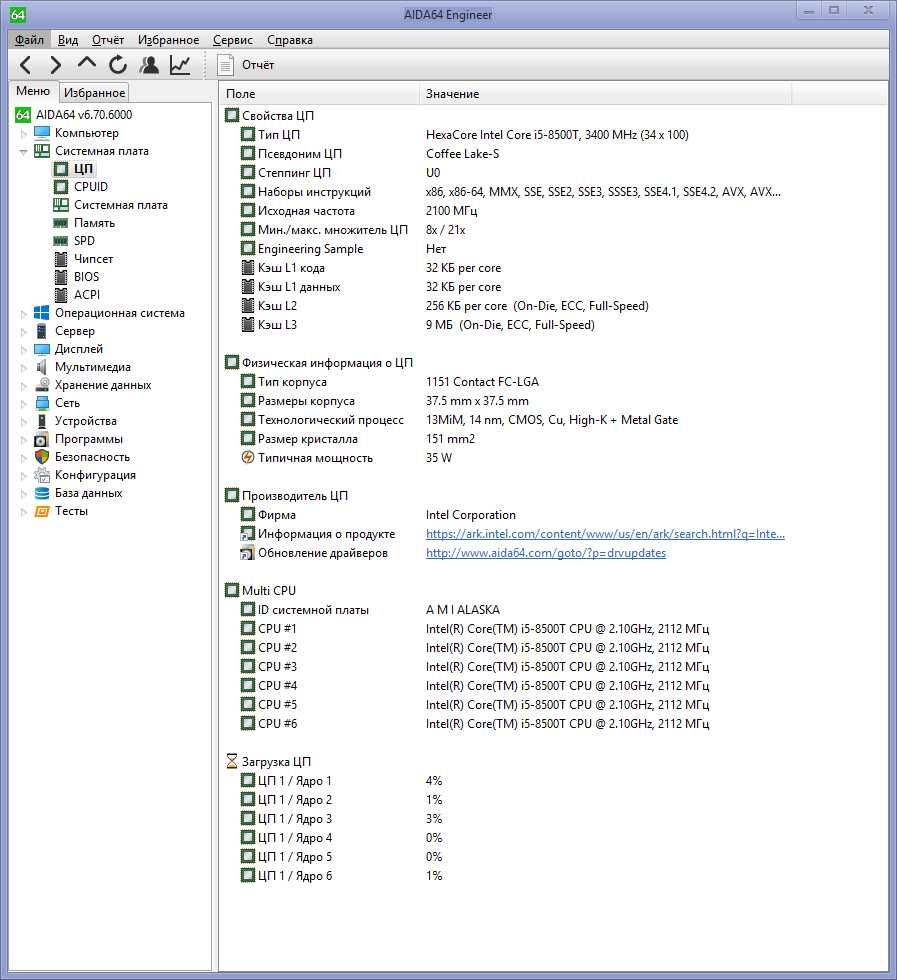Open the Сервис menu

click(x=233, y=40)
